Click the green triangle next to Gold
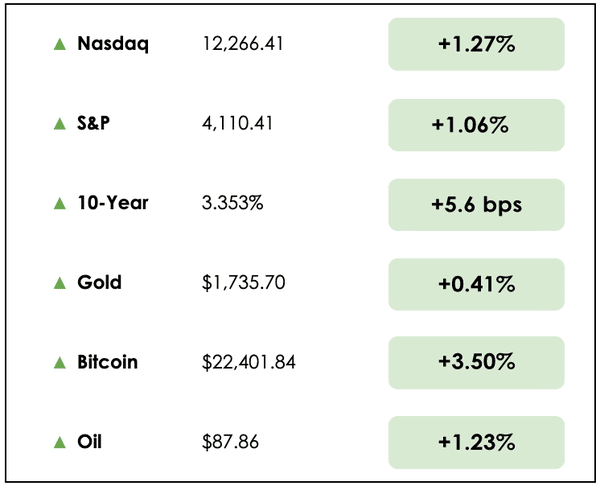This screenshot has height=486, width=600. [60, 283]
